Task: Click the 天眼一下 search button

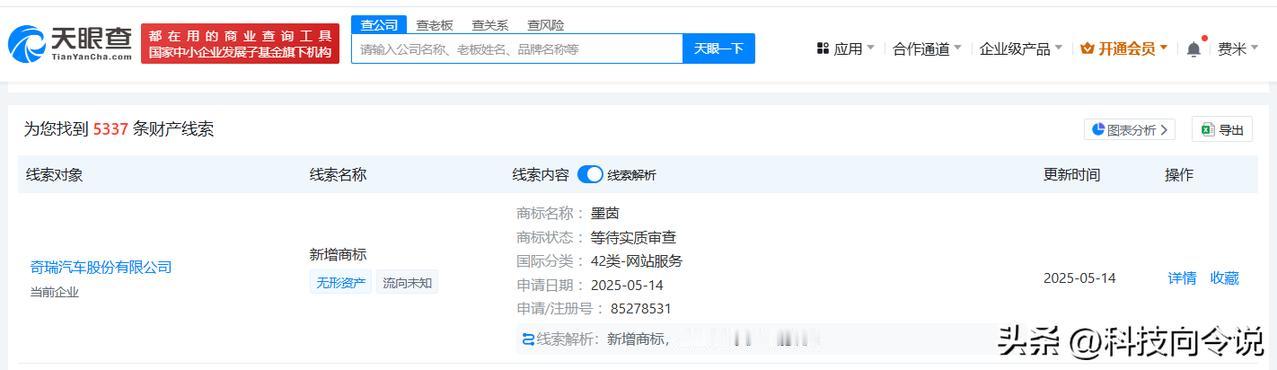Action: (719, 48)
